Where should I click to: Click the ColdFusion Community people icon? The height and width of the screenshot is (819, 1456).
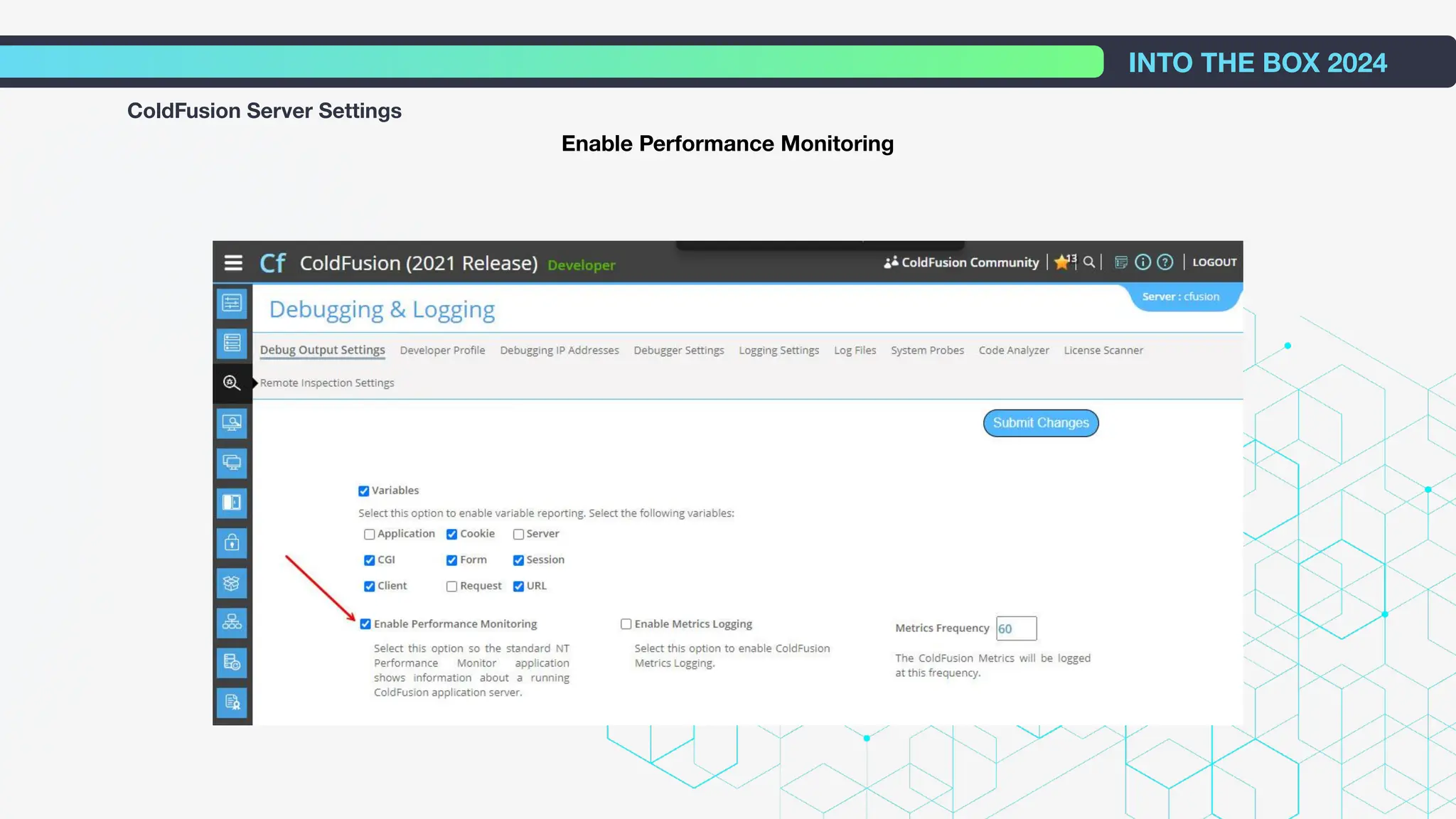click(891, 262)
